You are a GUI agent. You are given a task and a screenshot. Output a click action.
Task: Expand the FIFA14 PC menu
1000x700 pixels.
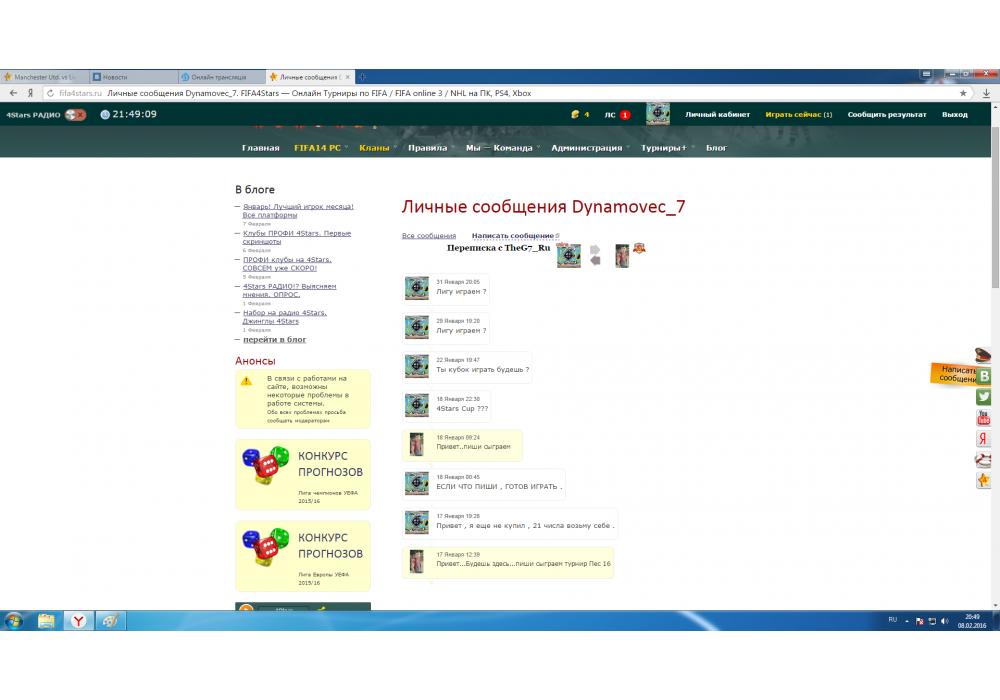(320, 148)
